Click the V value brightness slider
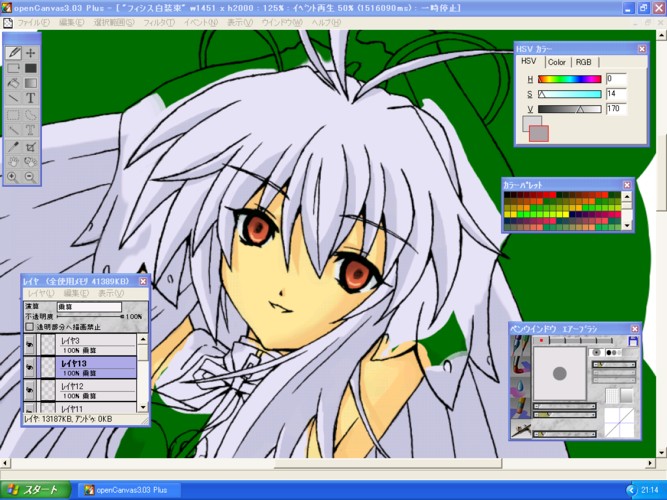 (570, 109)
